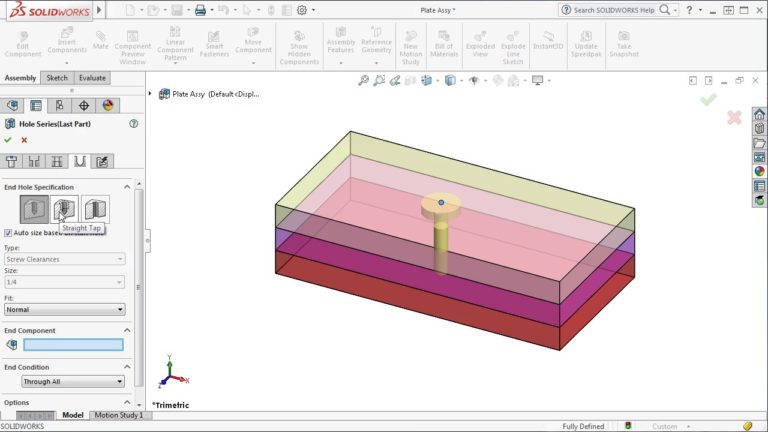This screenshot has width=768, height=432.
Task: Click Previous View in view toolbar
Action: 395,80
